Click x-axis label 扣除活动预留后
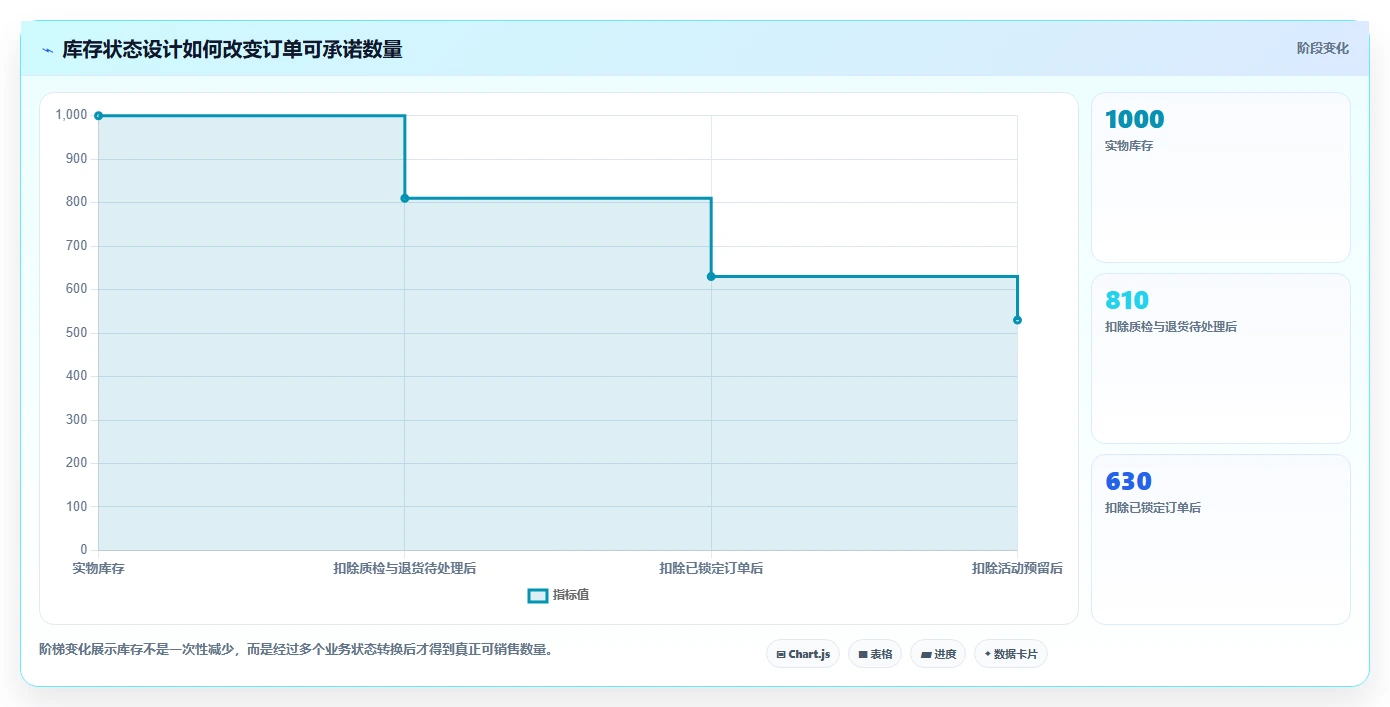1390x707 pixels. [x=1017, y=568]
